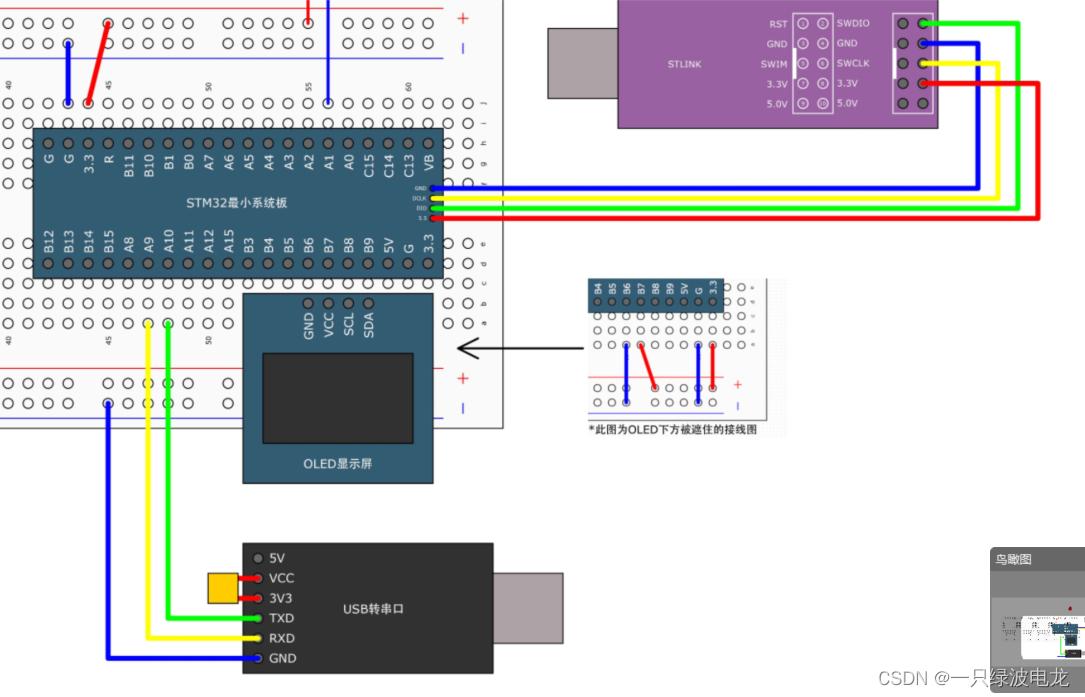Click the TXD pin on the USB转串口 module
The image size is (1085, 697).
[x=281, y=618]
